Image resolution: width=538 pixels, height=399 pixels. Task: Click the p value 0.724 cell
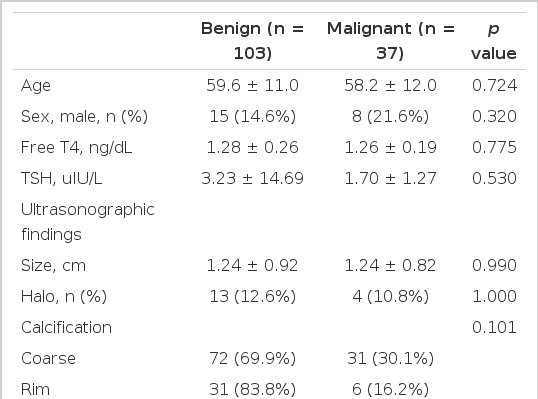[x=494, y=85]
